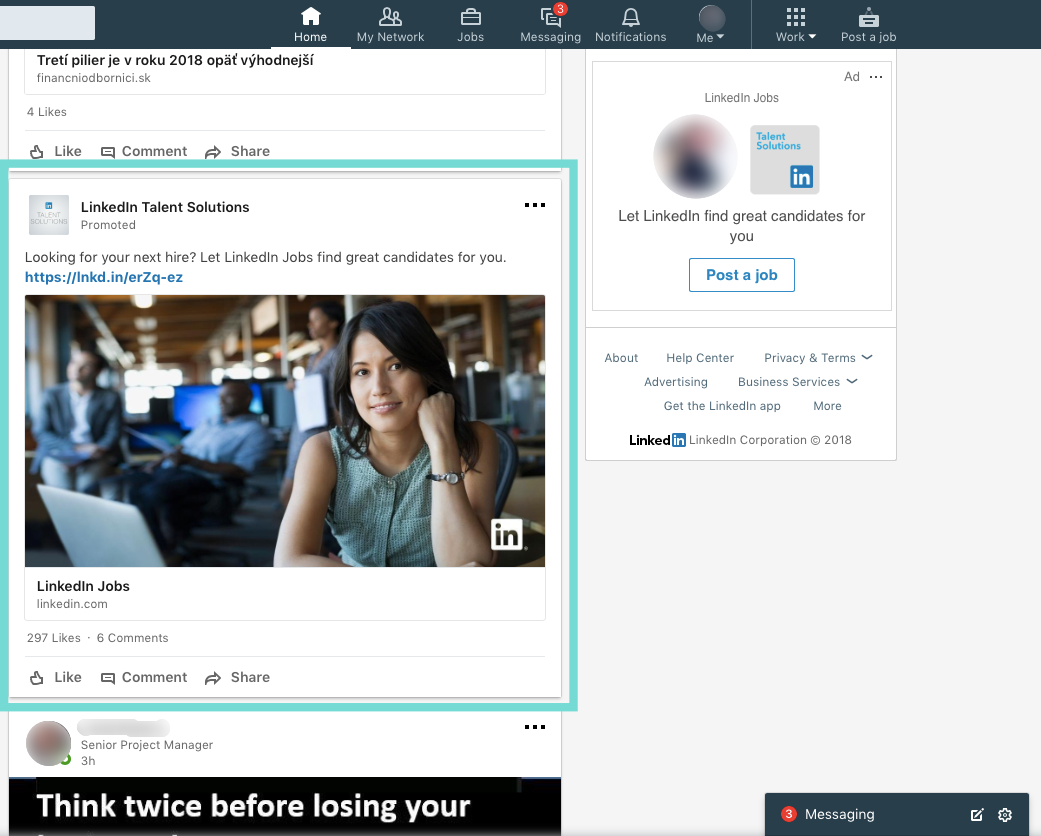1041x836 pixels.
Task: Open the Work dropdown menu
Action: [794, 24]
